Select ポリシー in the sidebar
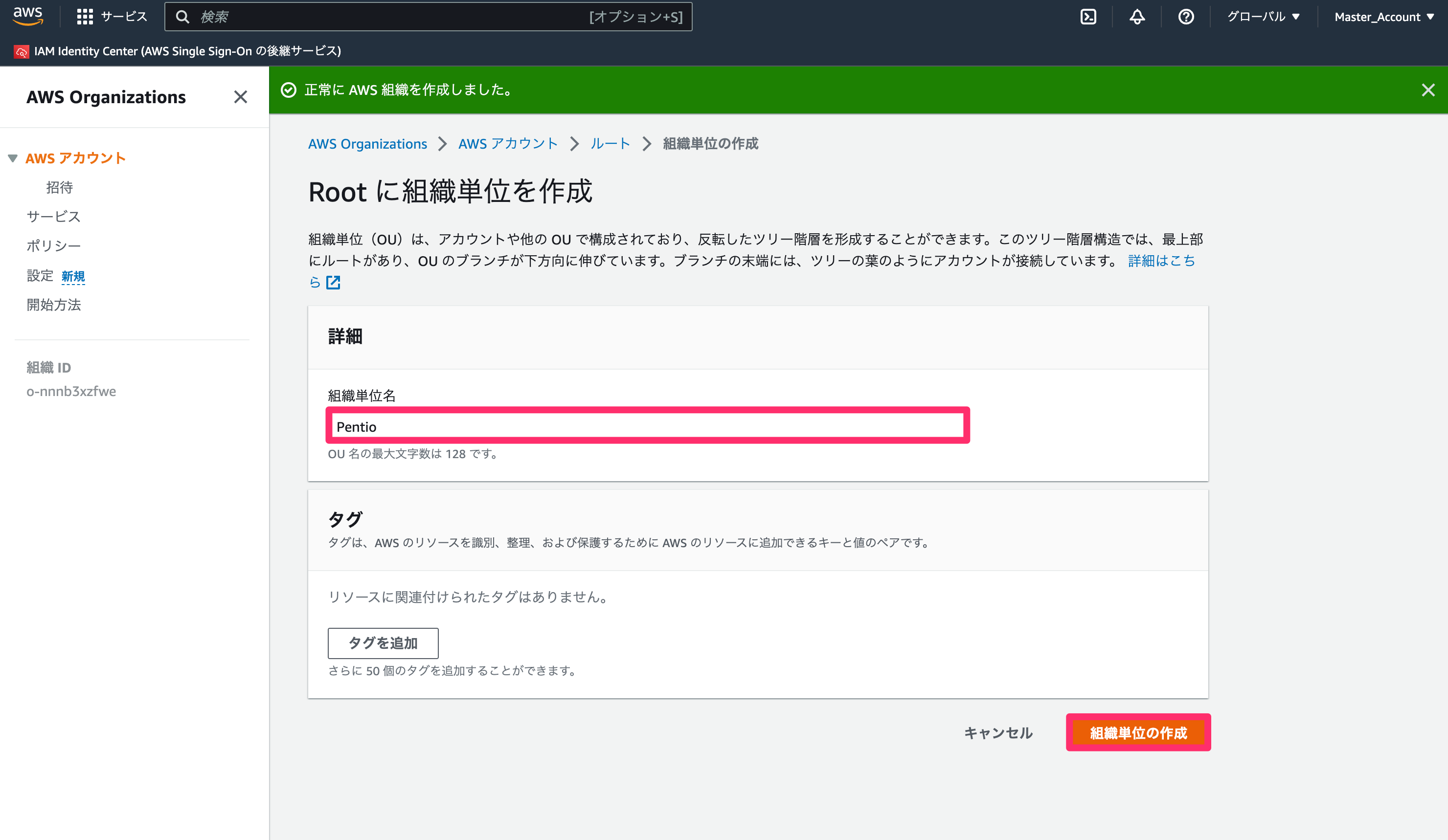The width and height of the screenshot is (1448, 840). click(x=53, y=246)
